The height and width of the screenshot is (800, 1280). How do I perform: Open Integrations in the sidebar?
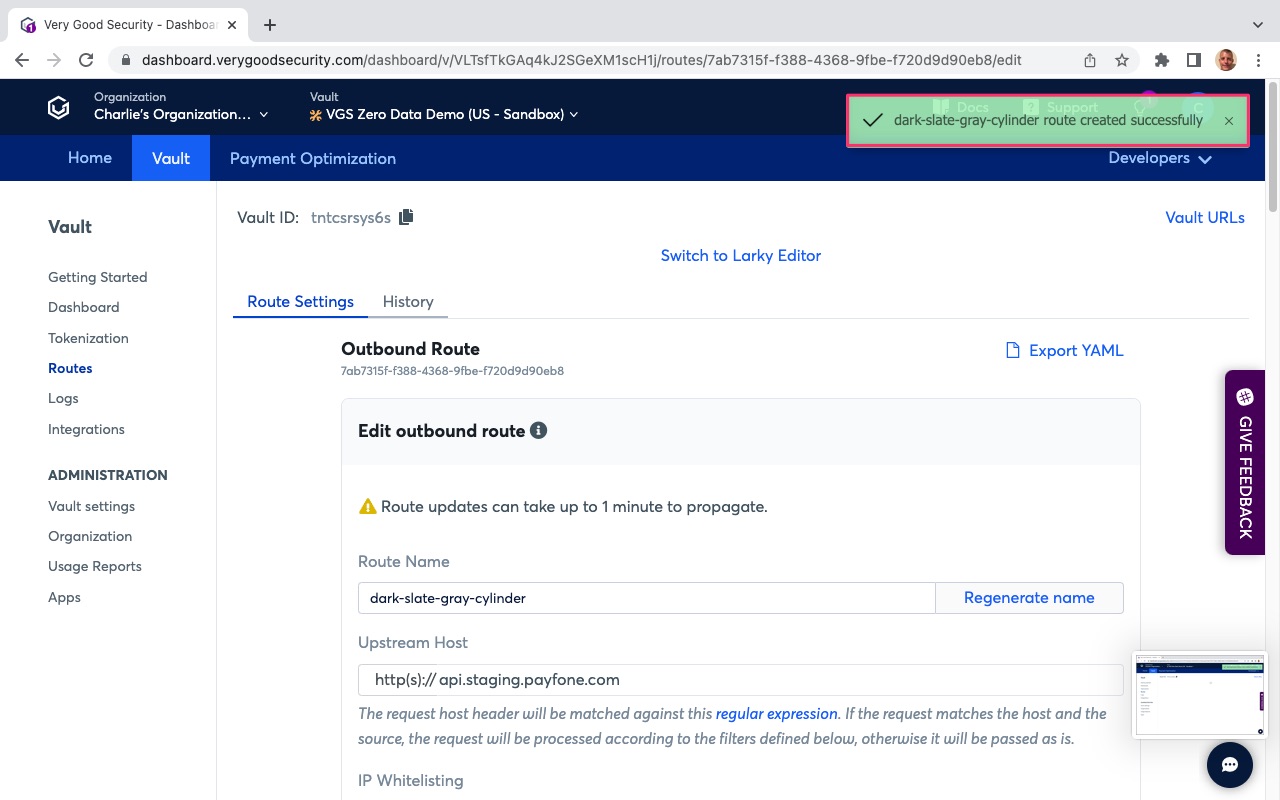click(86, 429)
